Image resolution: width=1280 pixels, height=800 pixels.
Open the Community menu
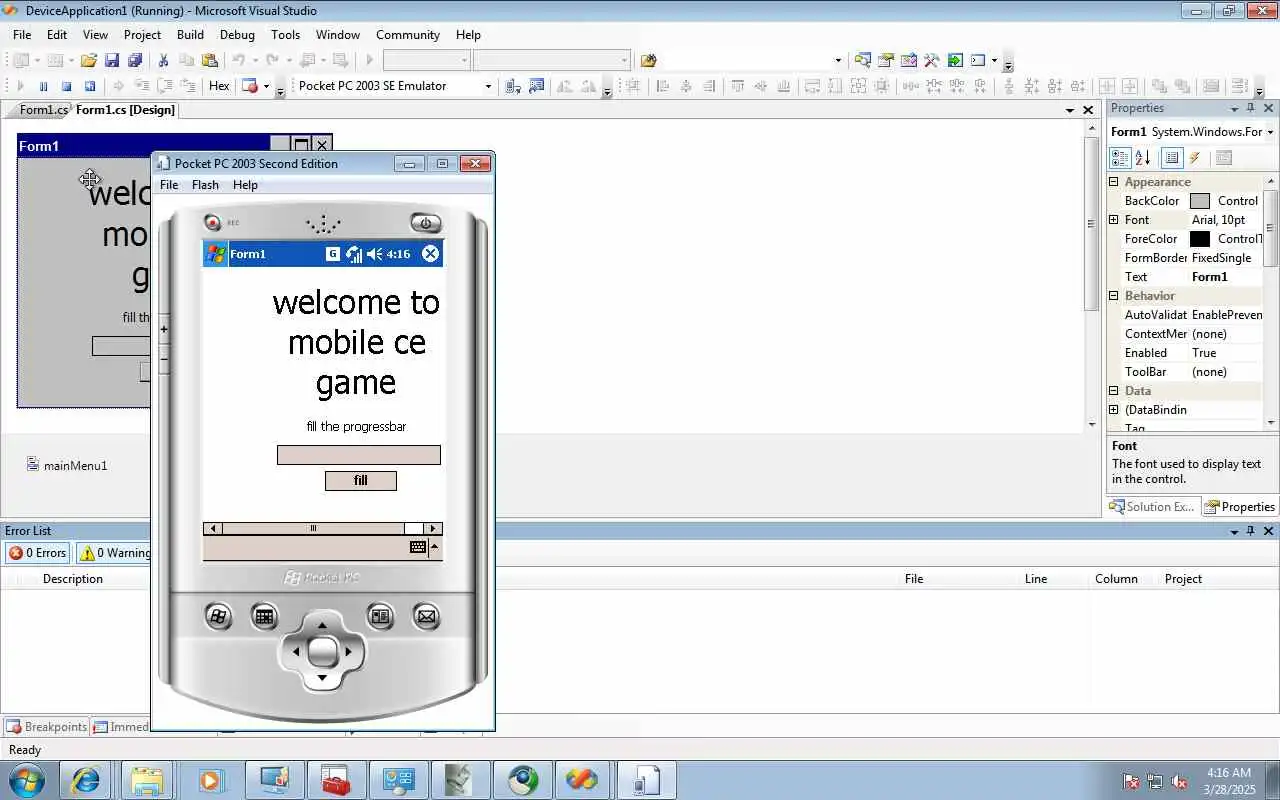408,34
